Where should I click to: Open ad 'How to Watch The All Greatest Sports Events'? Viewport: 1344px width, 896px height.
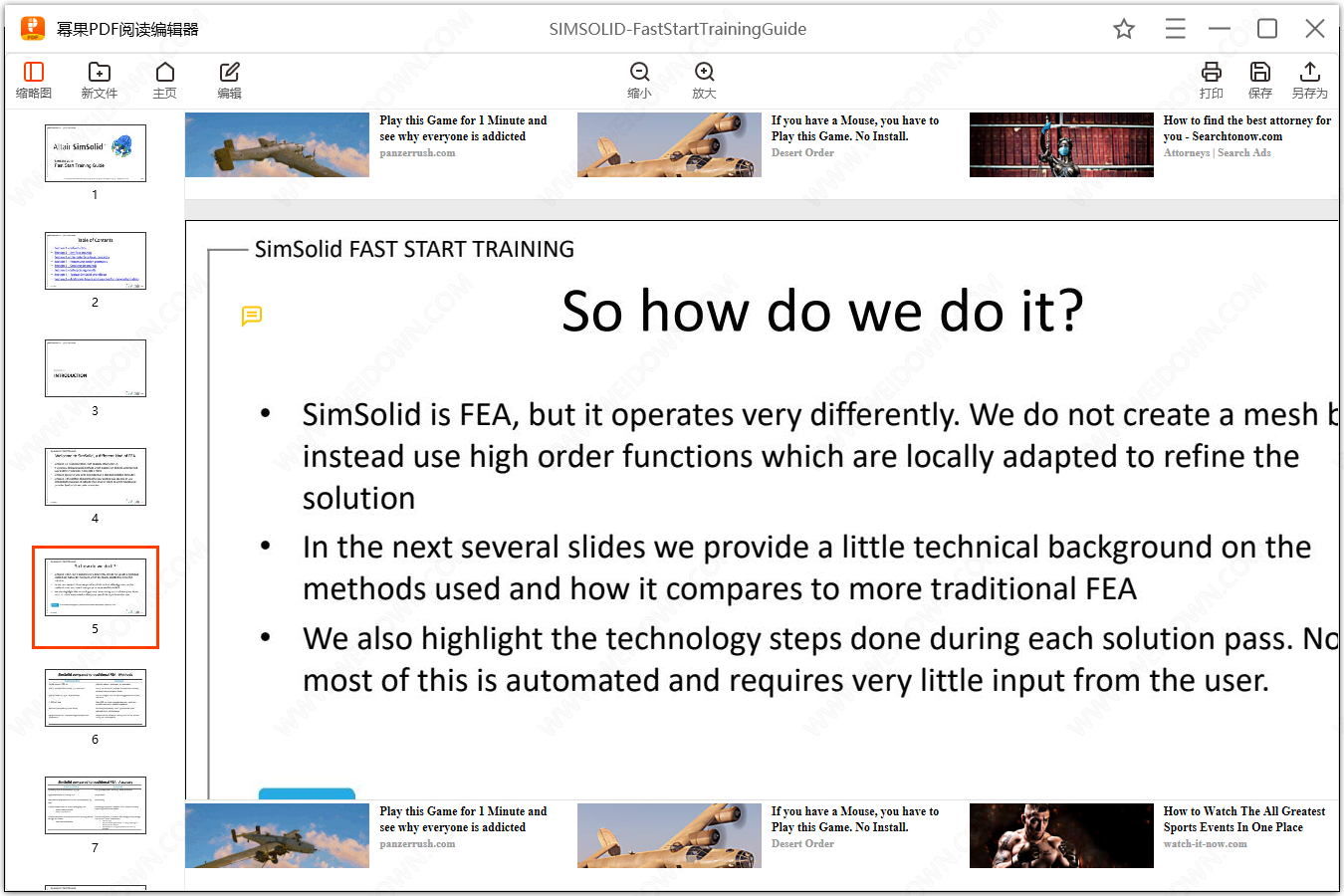point(1244,819)
